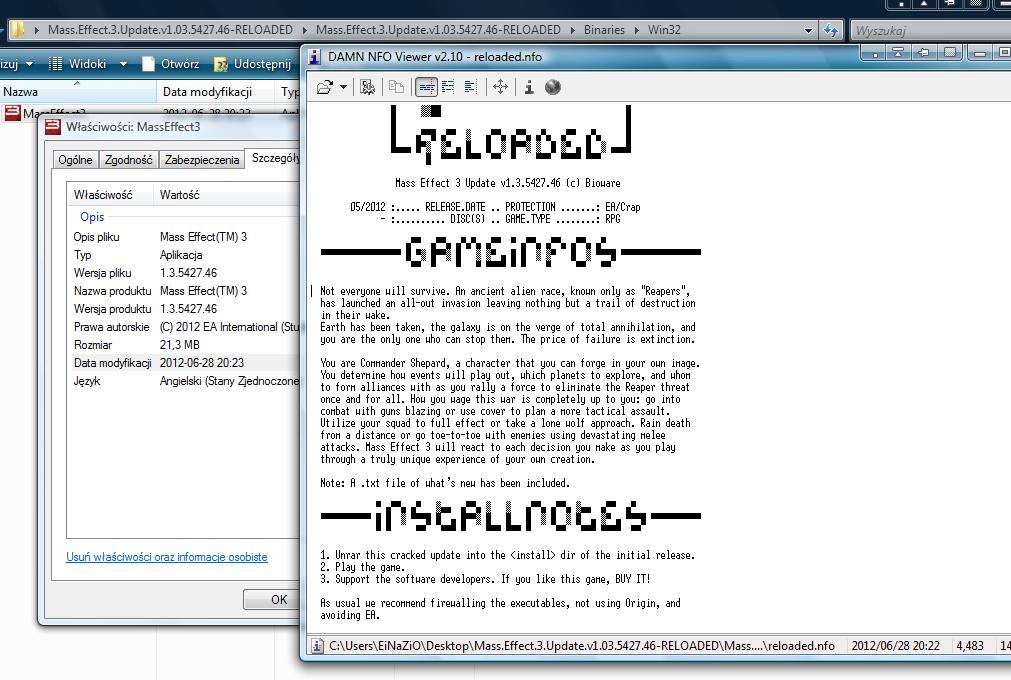
Task: Toggle the left-align text view icon
Action: 471,87
